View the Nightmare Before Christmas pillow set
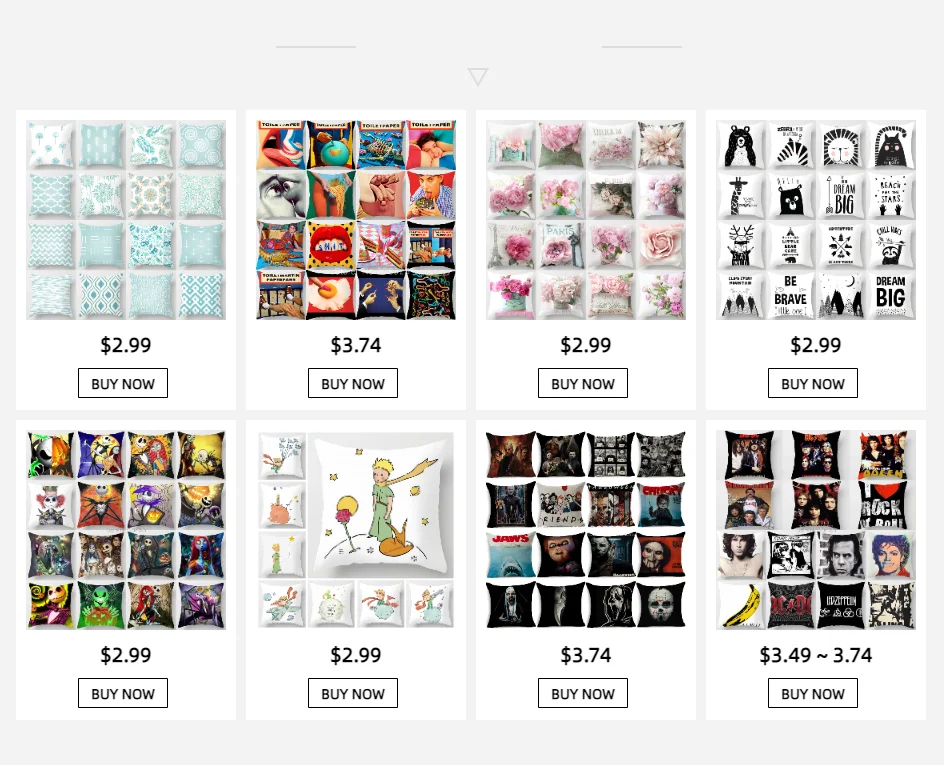 (126, 530)
